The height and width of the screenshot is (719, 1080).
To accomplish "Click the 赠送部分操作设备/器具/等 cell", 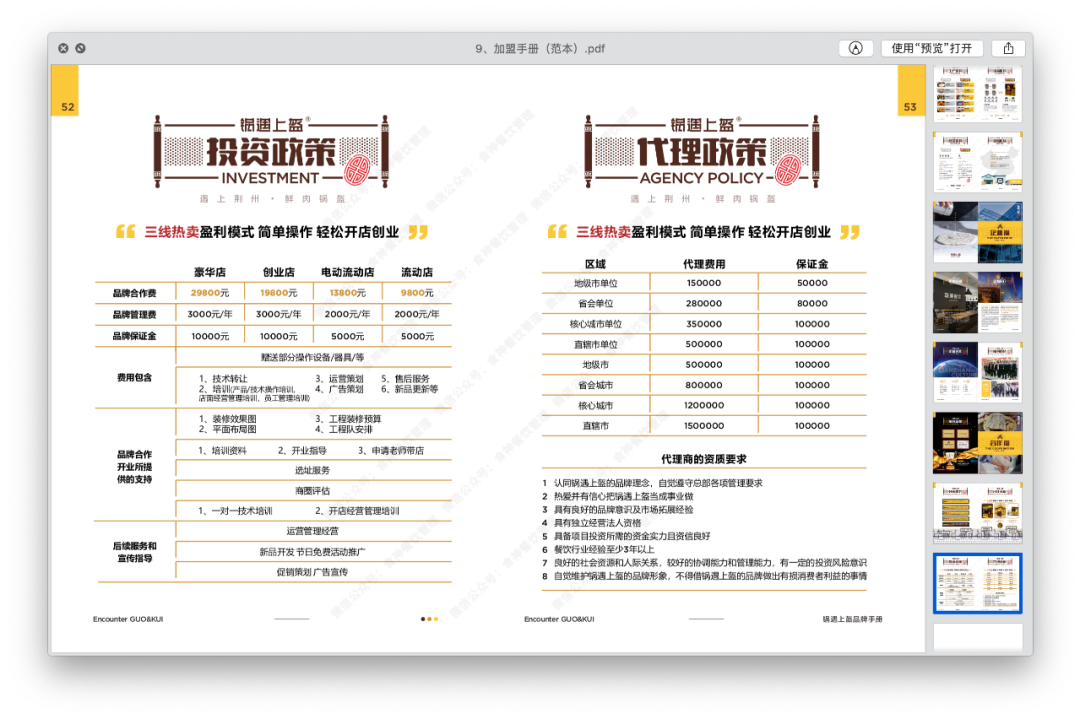I will [x=312, y=357].
